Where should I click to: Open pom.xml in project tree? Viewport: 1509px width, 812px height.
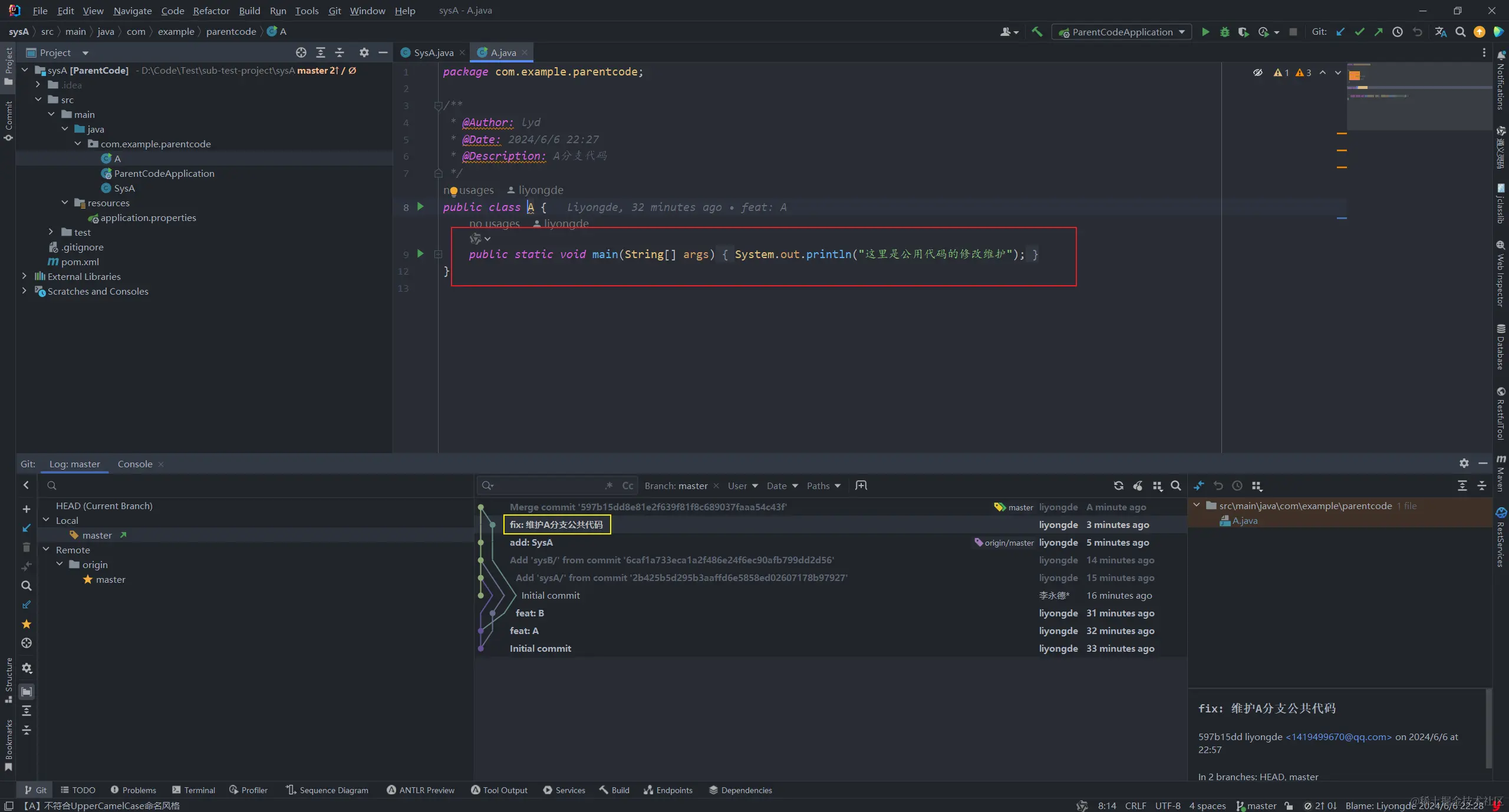[x=74, y=262]
